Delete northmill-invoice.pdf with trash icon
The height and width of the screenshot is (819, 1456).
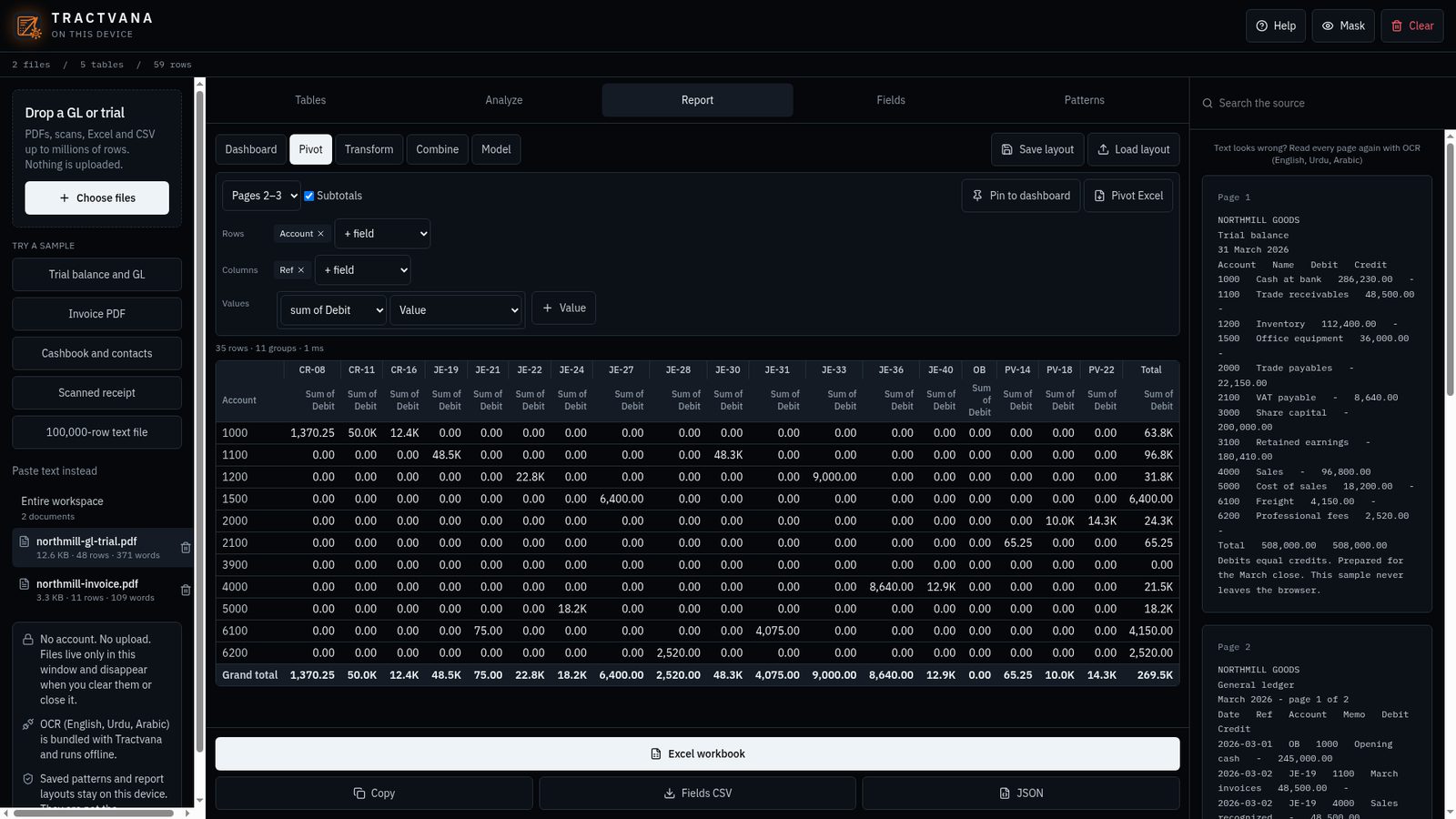(x=186, y=591)
